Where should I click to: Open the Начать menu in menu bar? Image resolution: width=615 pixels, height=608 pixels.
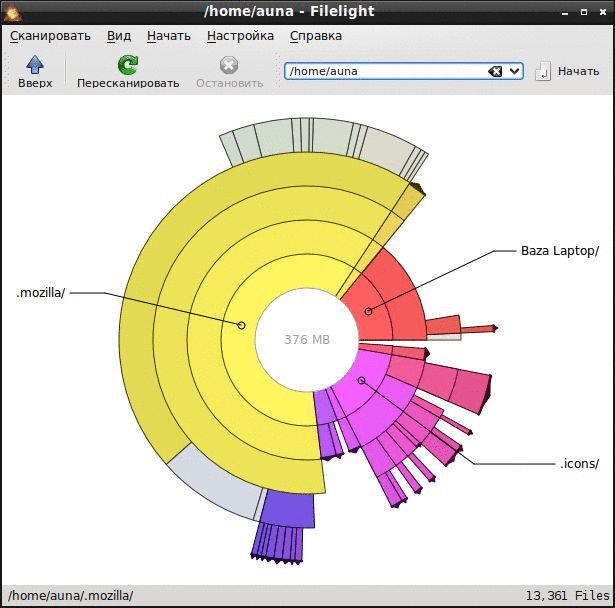tap(169, 36)
